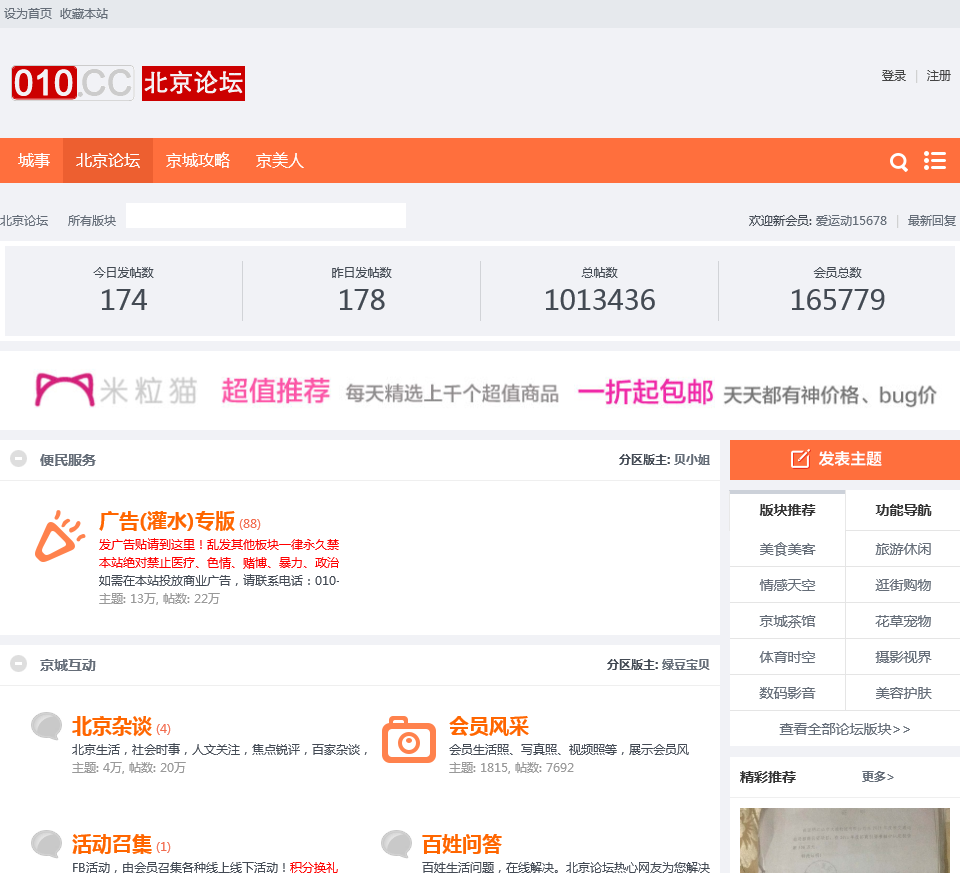Open 数码影音 board link
960x873 pixels.
(x=787, y=693)
